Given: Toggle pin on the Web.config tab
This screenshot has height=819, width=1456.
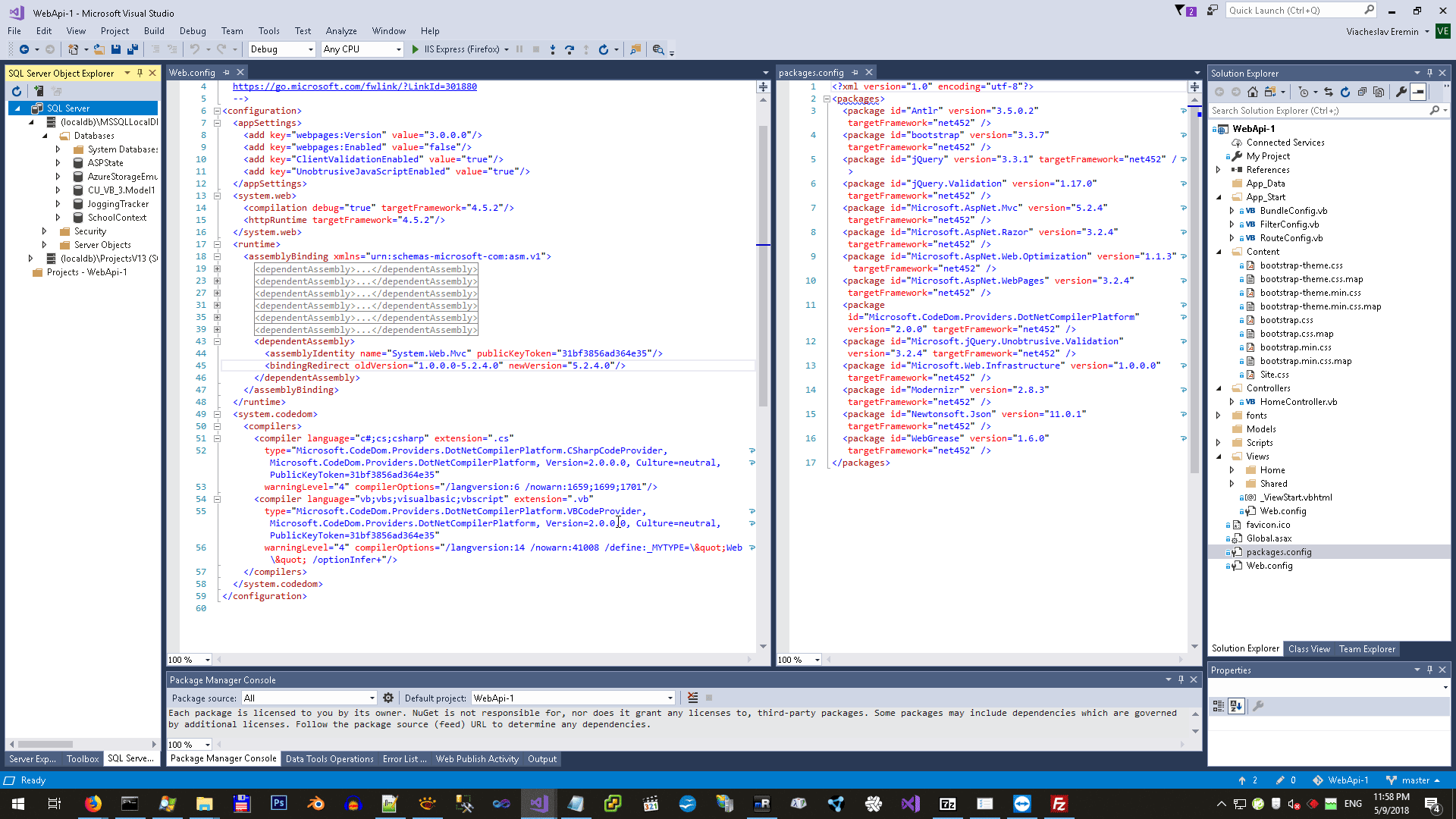Looking at the screenshot, I should tap(227, 73).
